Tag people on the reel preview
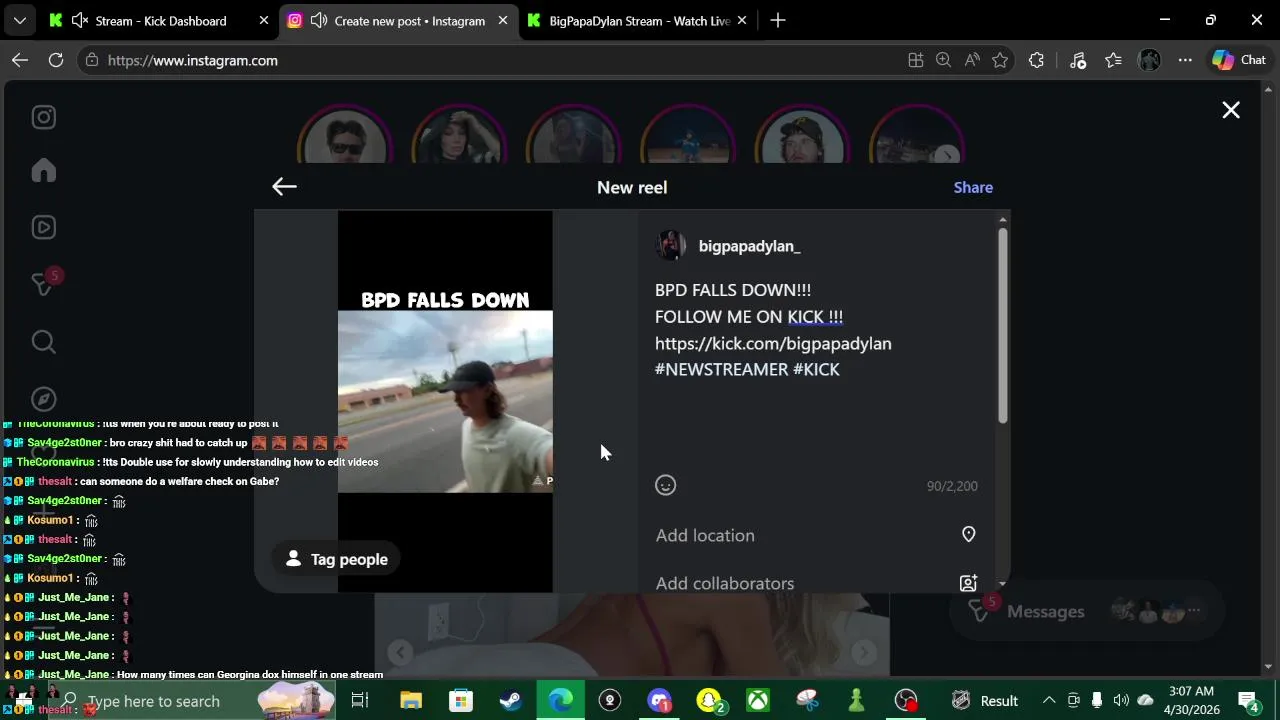This screenshot has height=720, width=1280. 336,559
